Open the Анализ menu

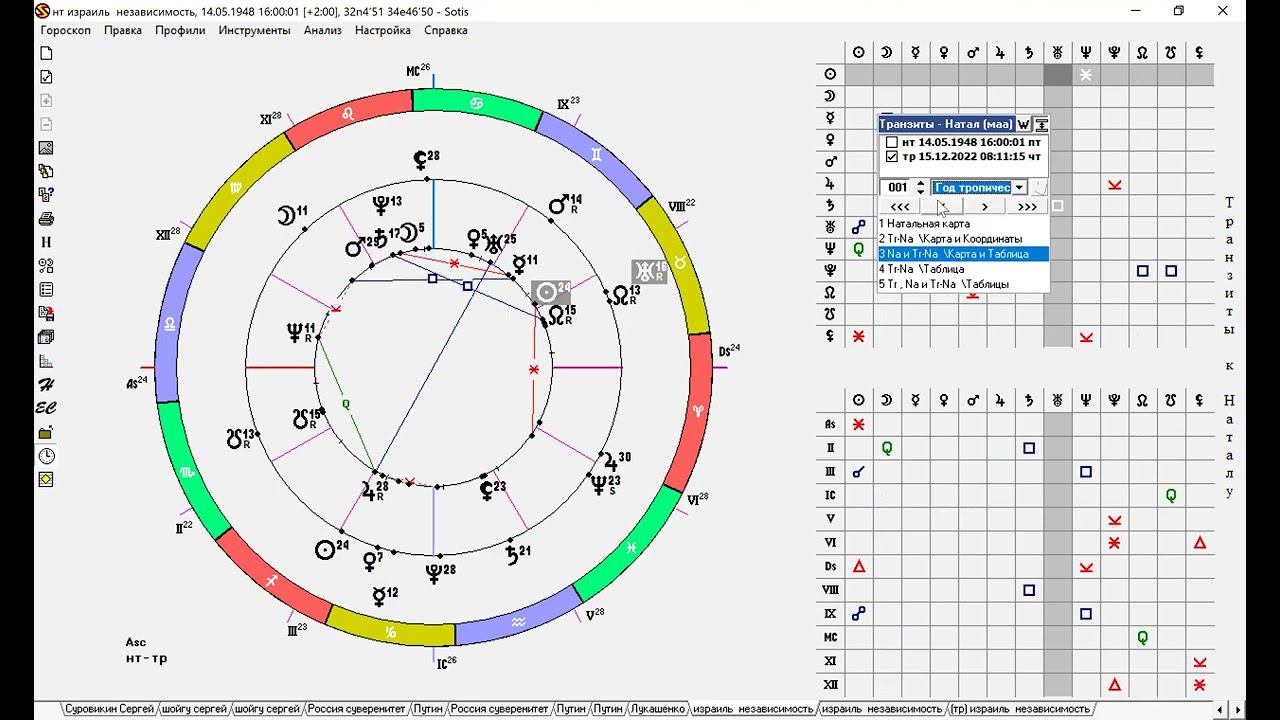click(322, 30)
